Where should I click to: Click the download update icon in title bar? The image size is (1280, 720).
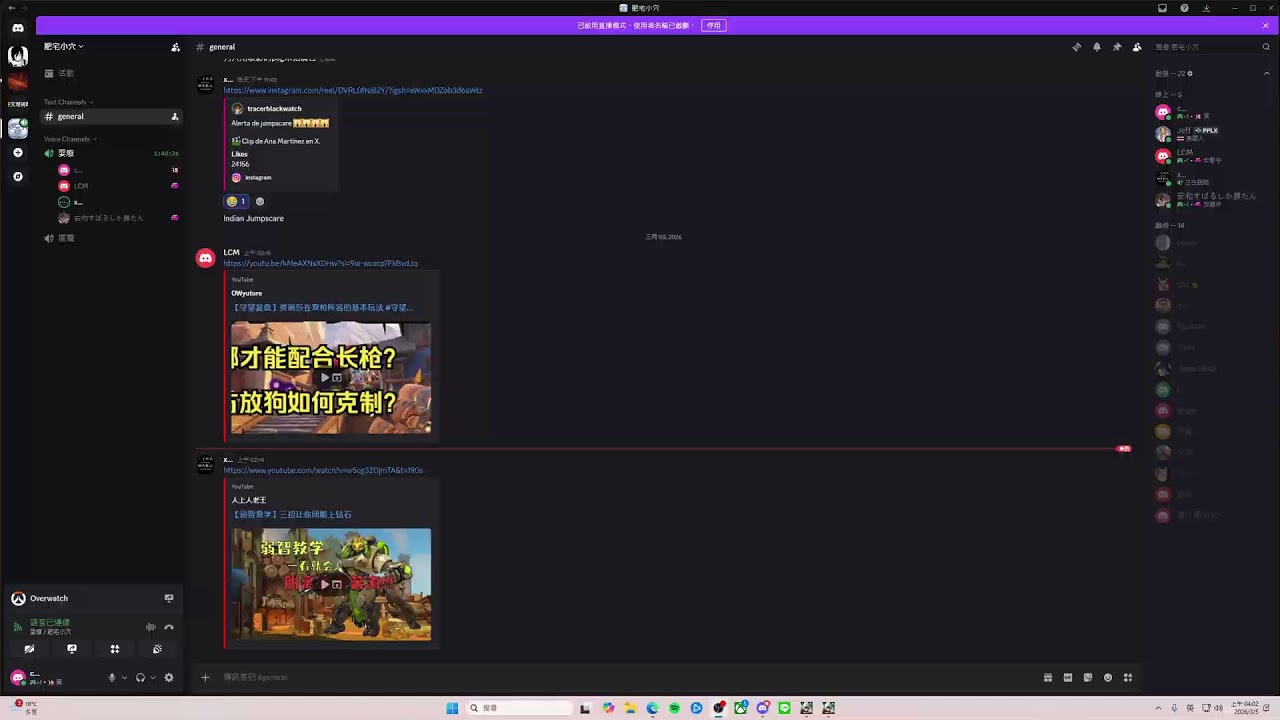(x=1207, y=8)
